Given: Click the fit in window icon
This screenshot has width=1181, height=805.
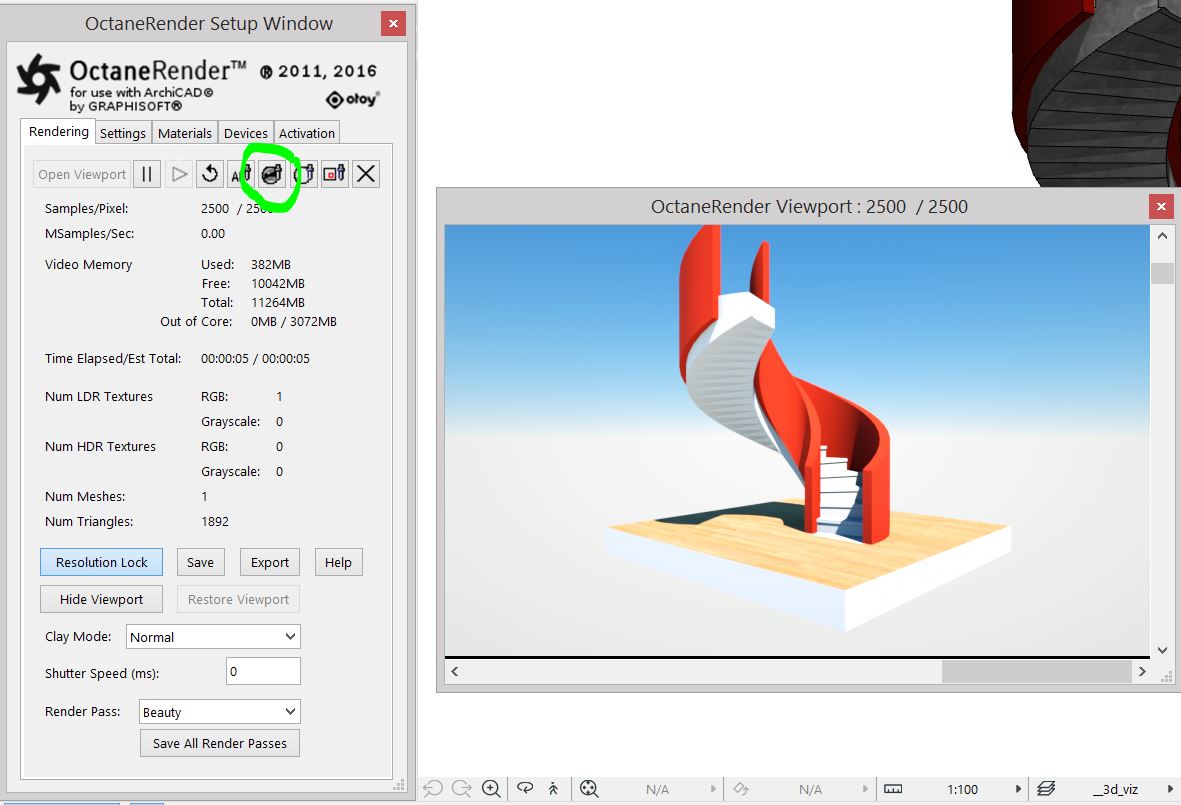Looking at the screenshot, I should pos(589,788).
